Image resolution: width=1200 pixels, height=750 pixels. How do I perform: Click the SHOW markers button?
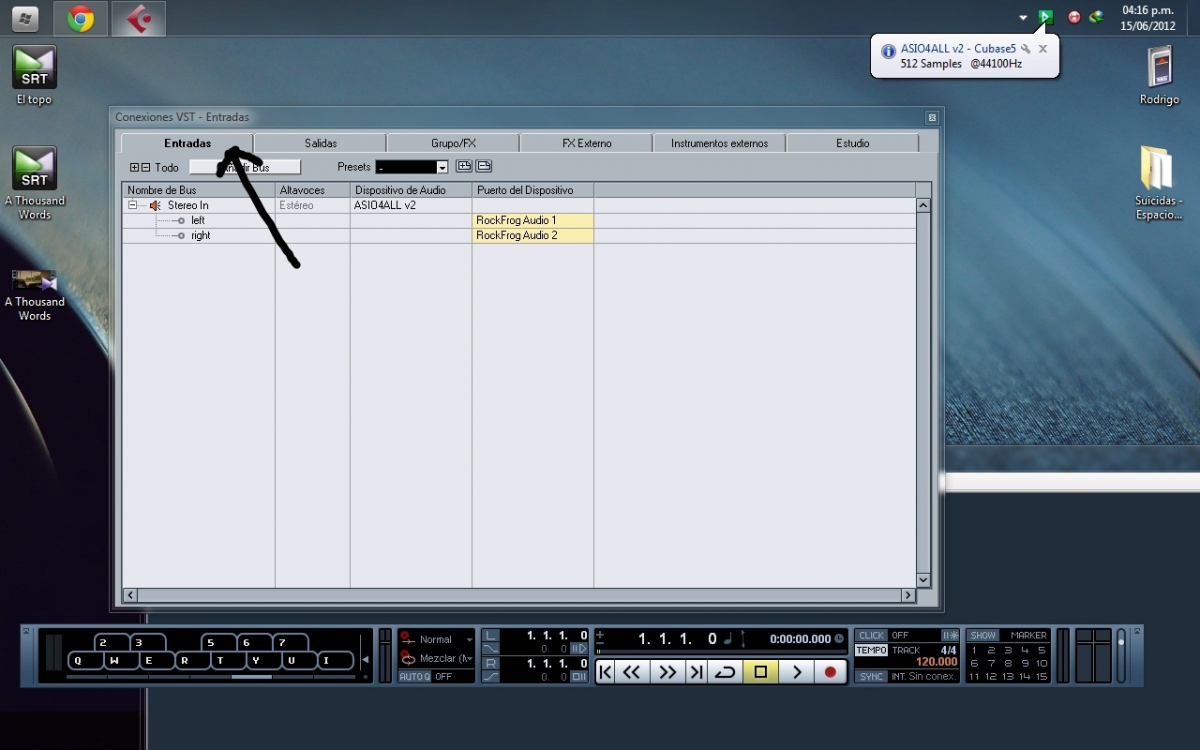(x=983, y=635)
